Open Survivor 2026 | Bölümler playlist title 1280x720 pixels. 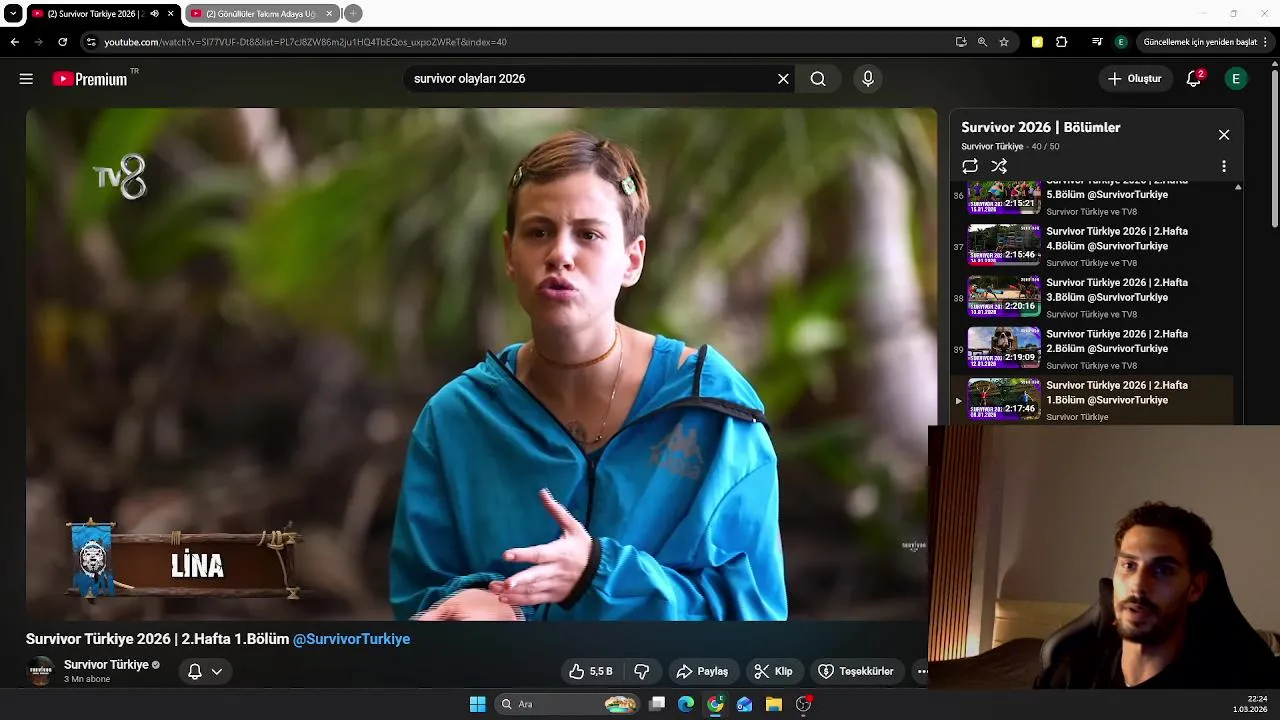(1041, 127)
